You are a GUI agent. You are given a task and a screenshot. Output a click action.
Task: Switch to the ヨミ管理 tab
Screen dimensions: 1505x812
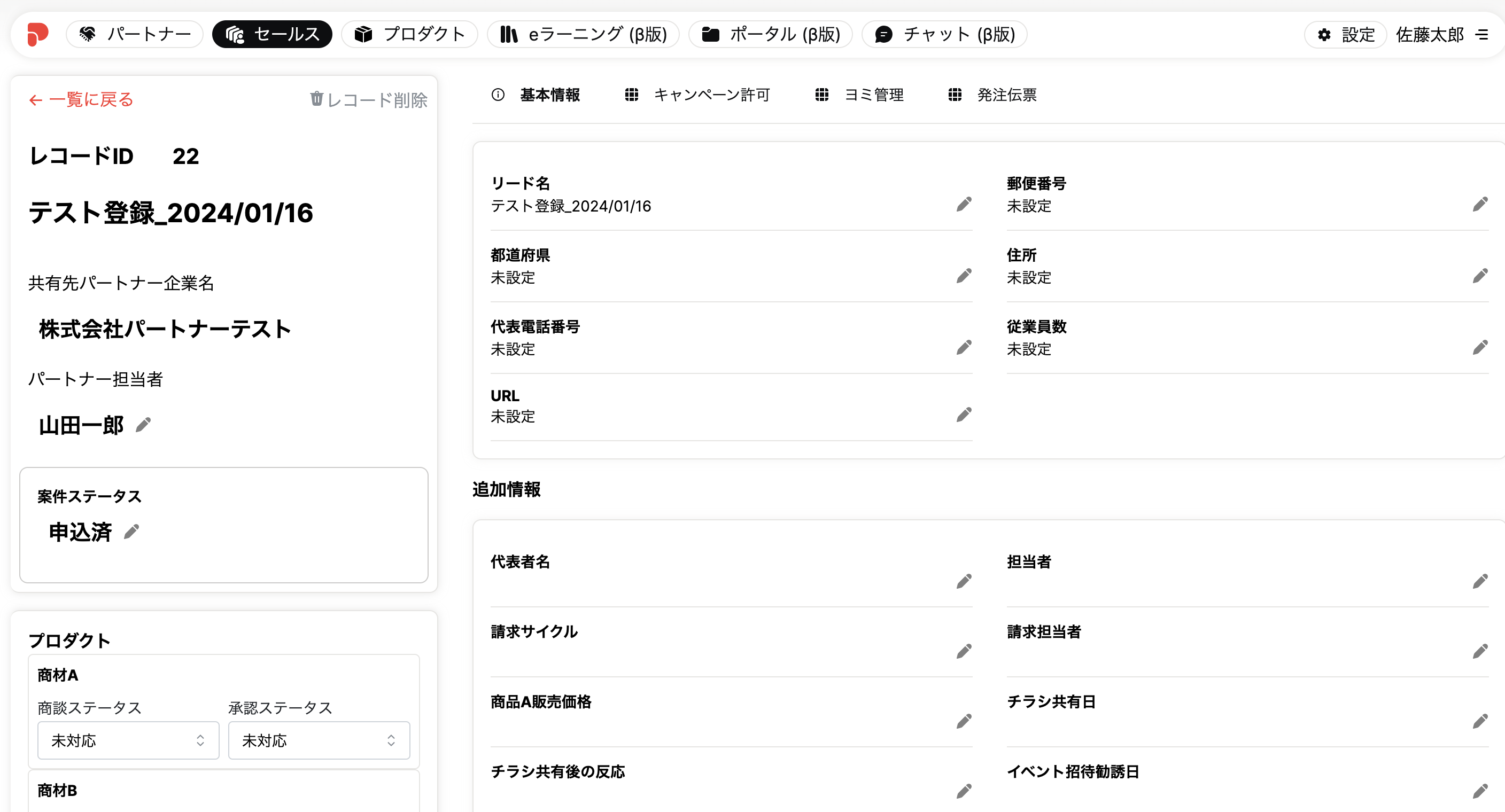pos(859,95)
